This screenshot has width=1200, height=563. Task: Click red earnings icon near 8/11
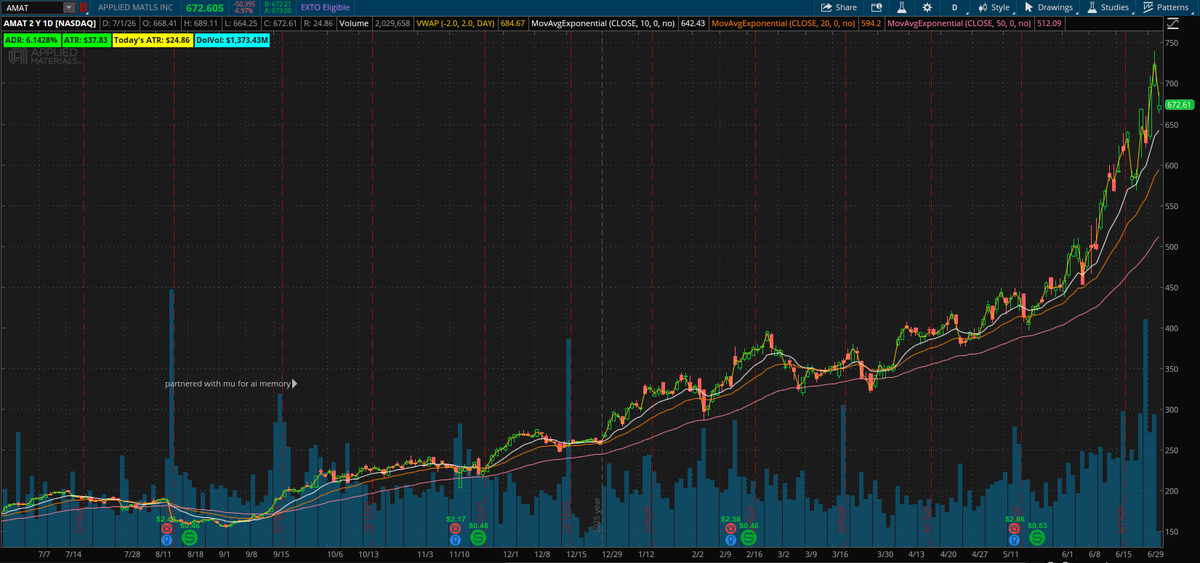pyautogui.click(x=166, y=529)
